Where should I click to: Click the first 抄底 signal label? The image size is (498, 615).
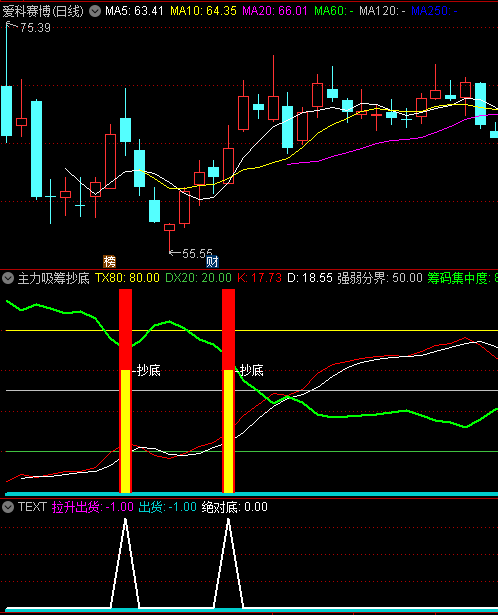tap(149, 370)
